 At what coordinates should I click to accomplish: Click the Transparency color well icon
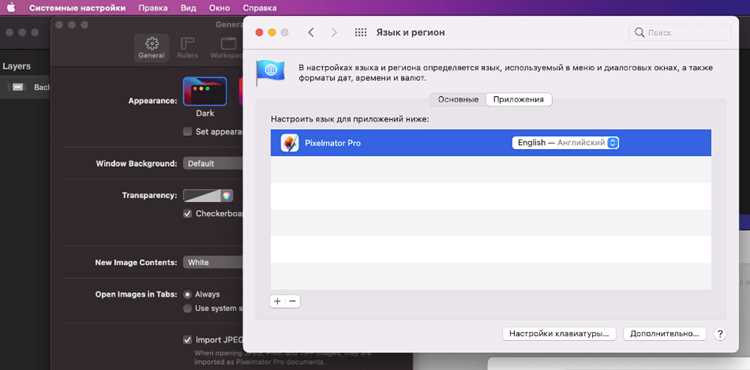point(227,195)
